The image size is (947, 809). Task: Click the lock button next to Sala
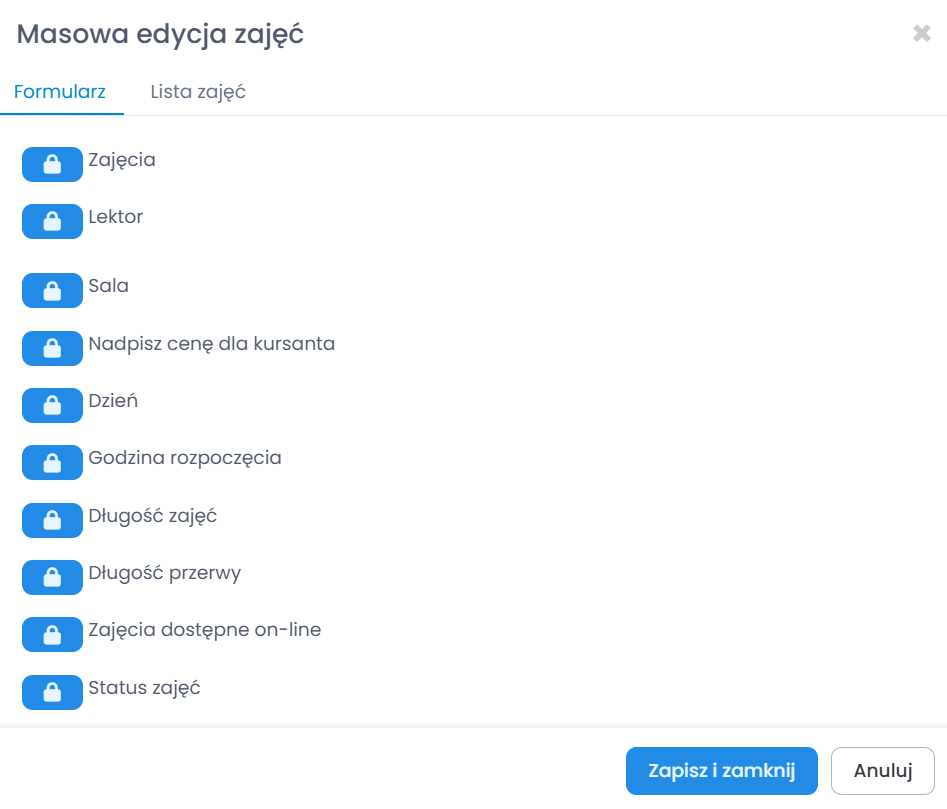click(52, 291)
